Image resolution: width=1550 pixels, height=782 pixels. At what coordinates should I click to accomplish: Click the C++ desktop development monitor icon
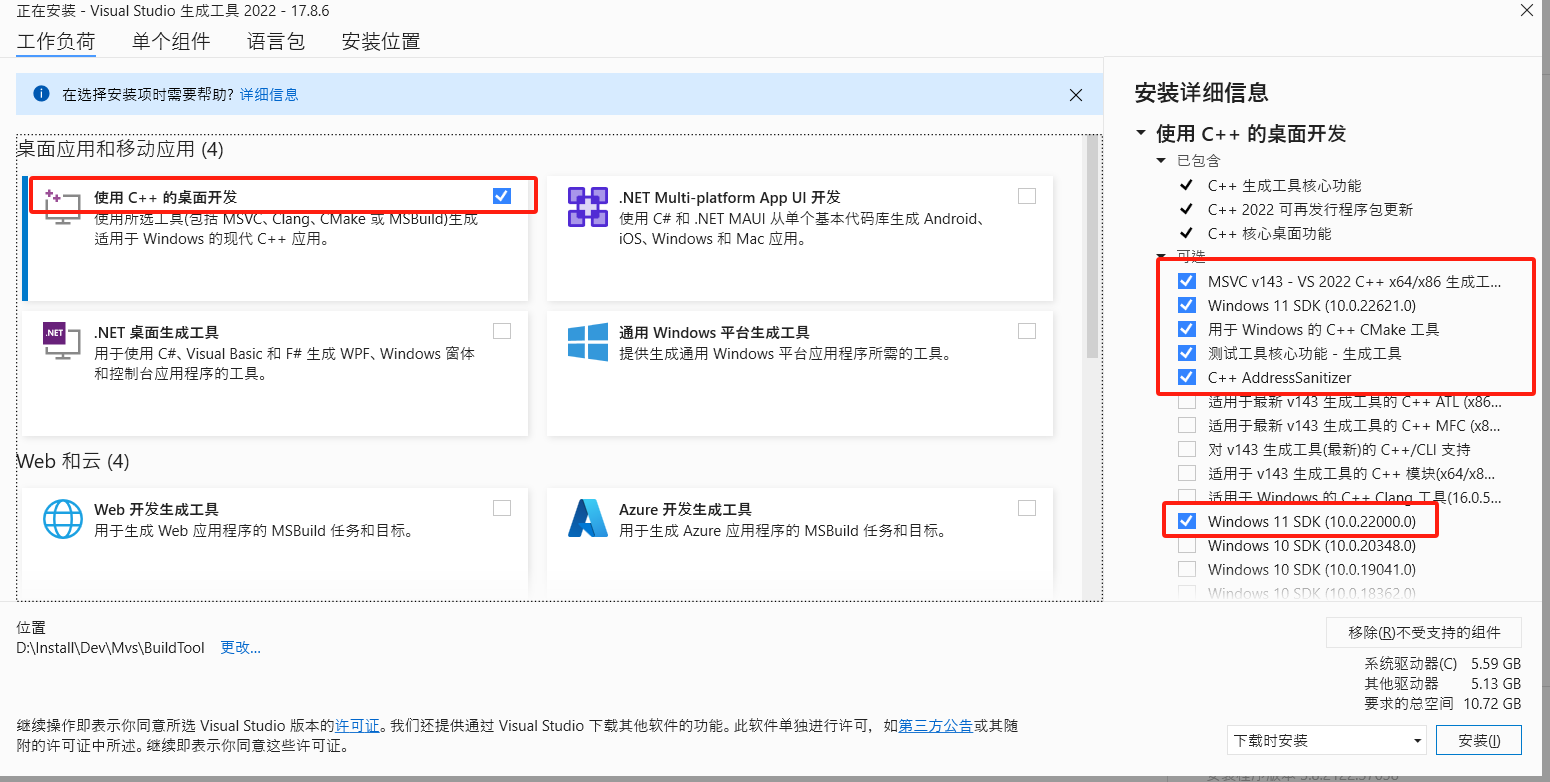(63, 206)
